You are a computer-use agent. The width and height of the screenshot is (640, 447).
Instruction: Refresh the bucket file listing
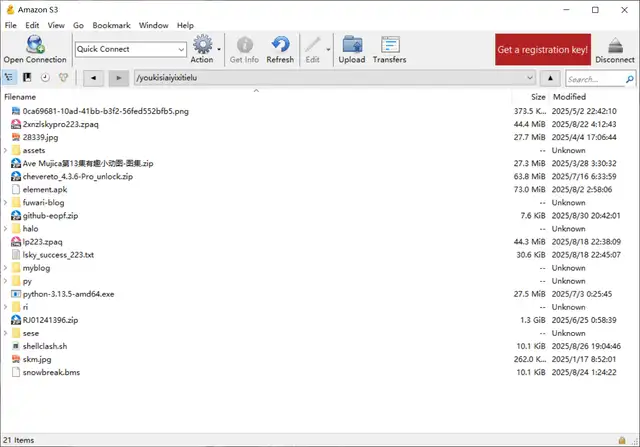pos(280,48)
